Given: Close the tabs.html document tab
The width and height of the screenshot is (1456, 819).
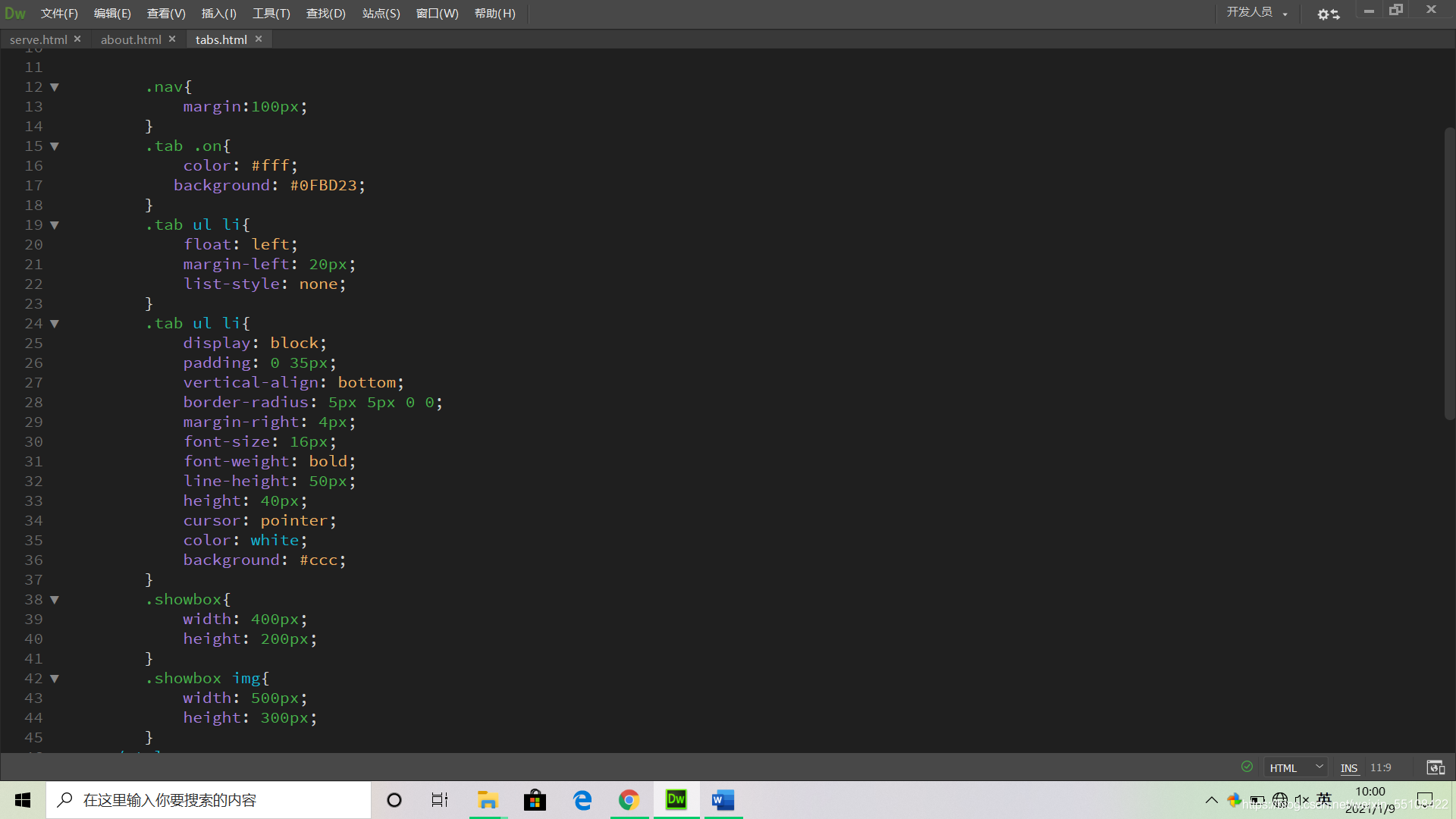Looking at the screenshot, I should (x=259, y=39).
